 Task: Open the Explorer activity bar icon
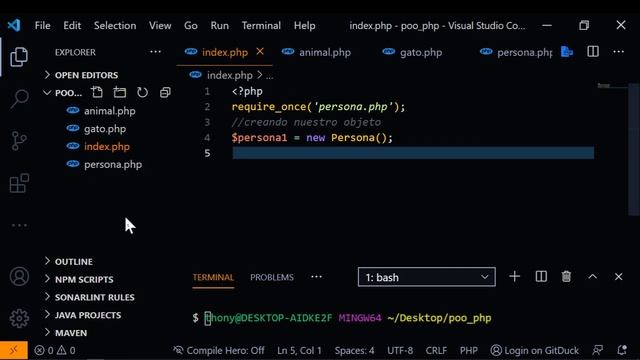coord(19,56)
